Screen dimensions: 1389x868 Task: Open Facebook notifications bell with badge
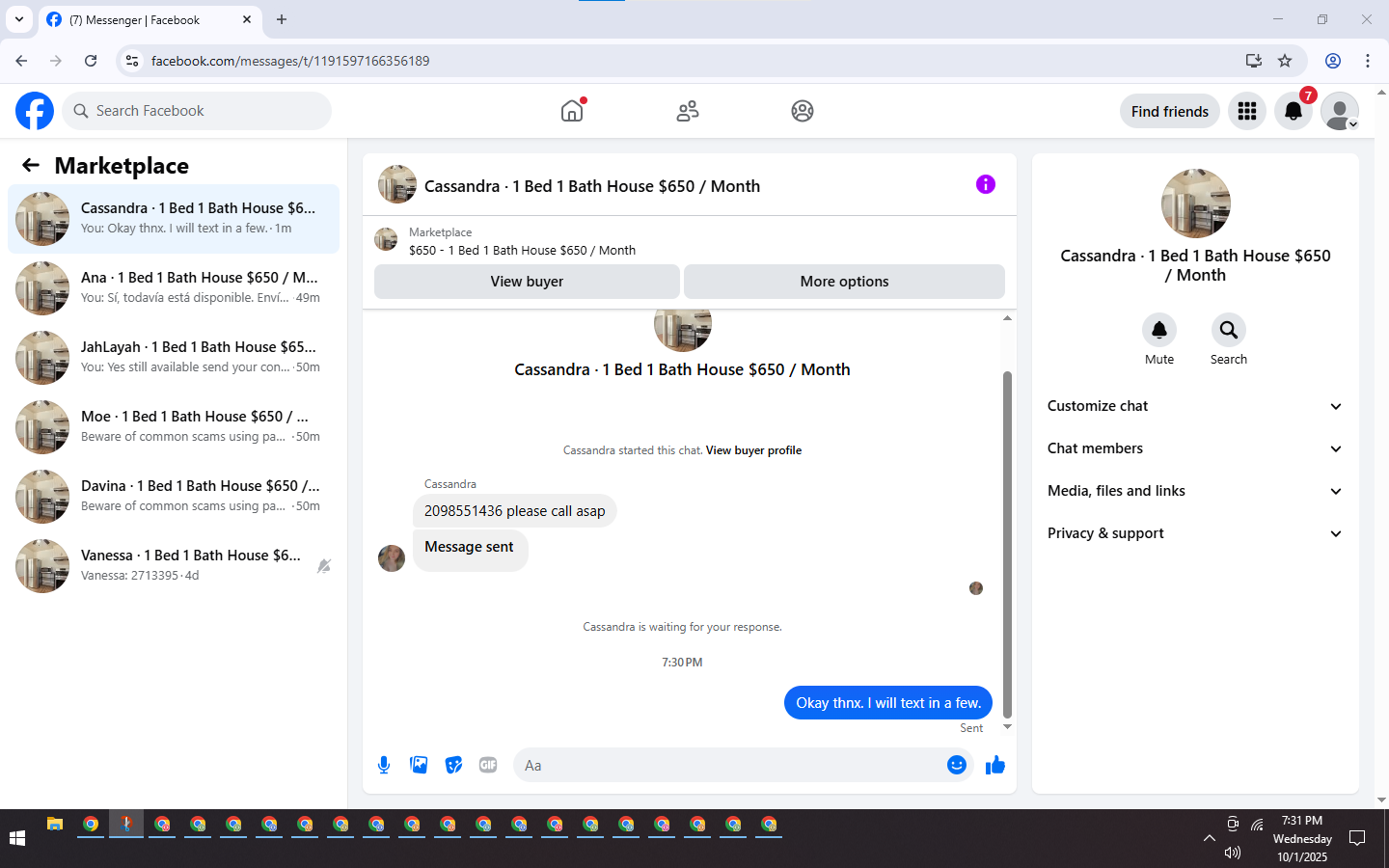[x=1294, y=111]
